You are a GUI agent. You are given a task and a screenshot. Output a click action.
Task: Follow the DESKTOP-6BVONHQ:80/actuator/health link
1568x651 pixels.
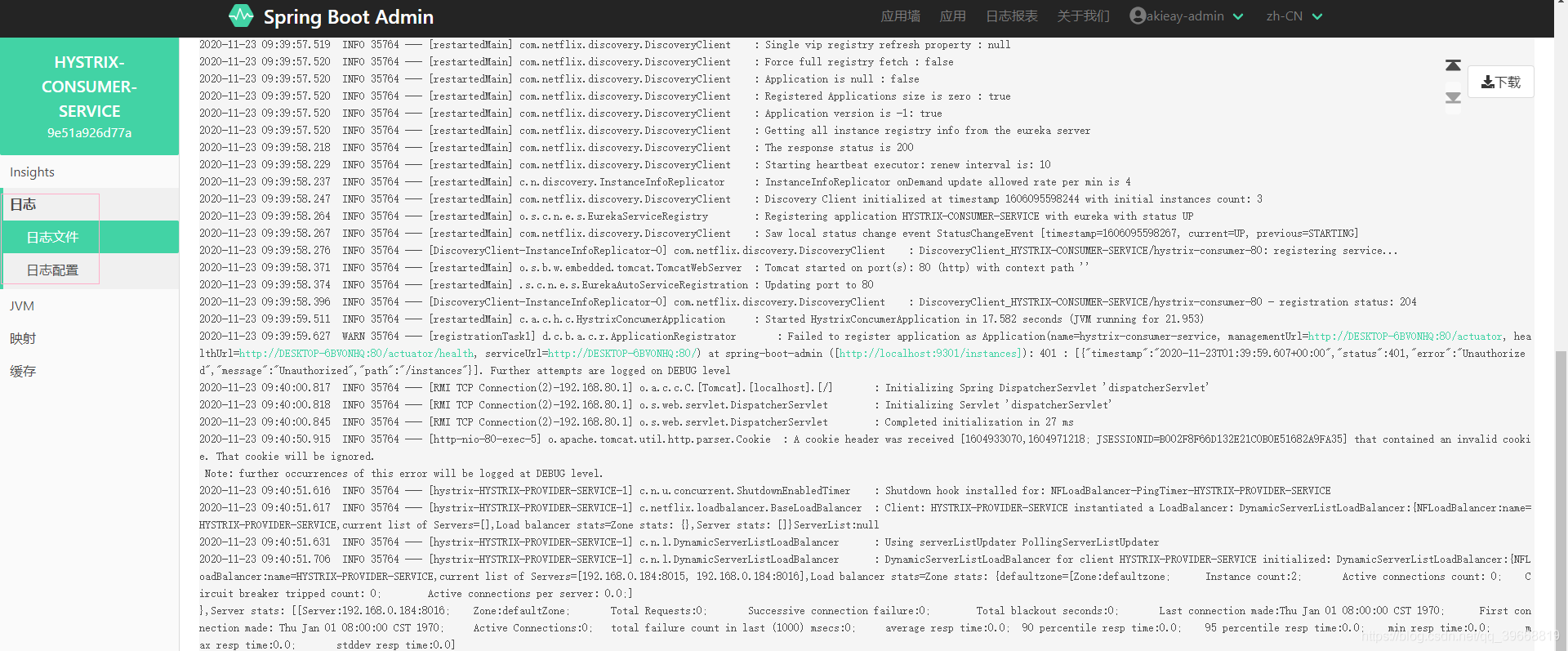point(356,354)
